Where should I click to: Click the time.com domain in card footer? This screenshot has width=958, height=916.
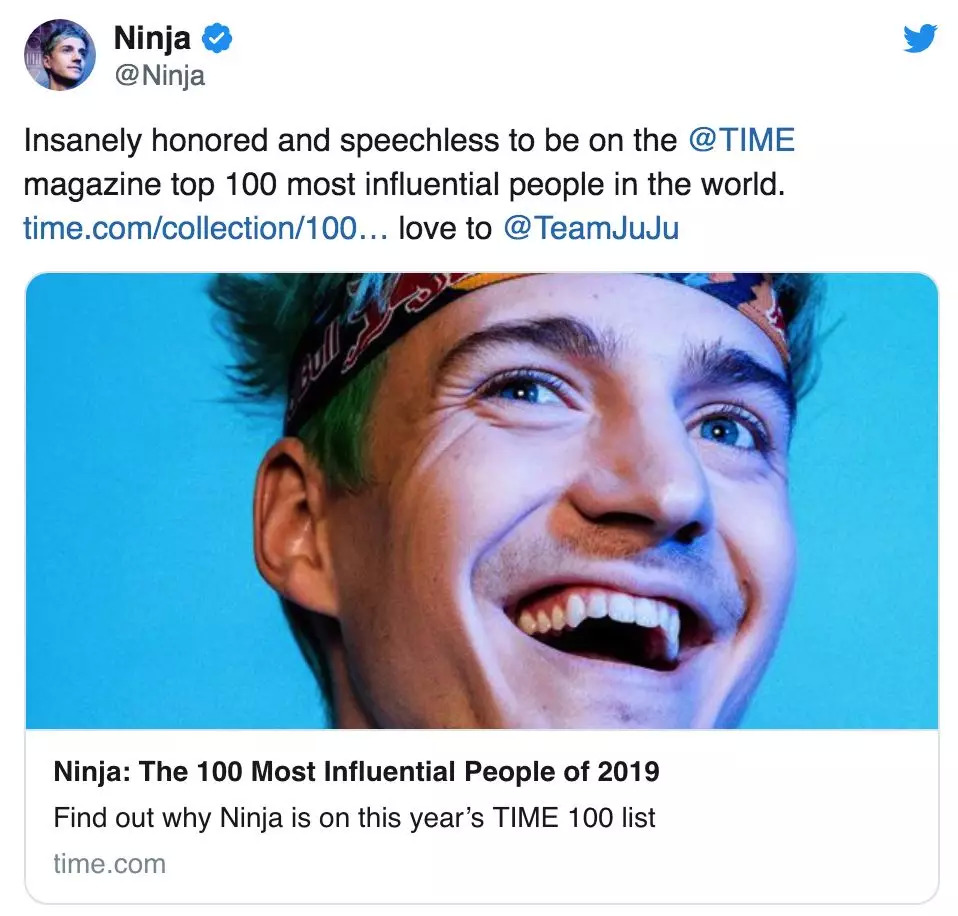tap(109, 863)
